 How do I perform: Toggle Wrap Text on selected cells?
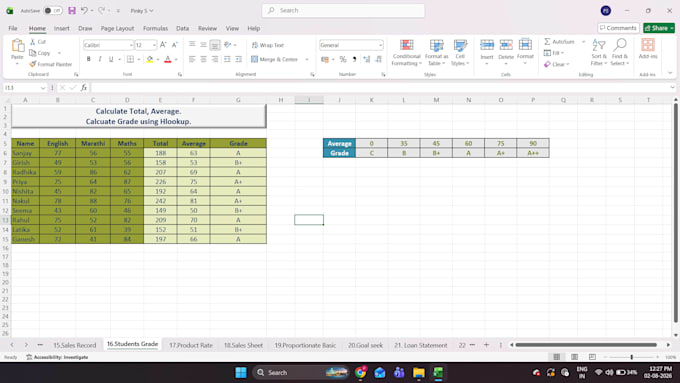[x=268, y=45]
